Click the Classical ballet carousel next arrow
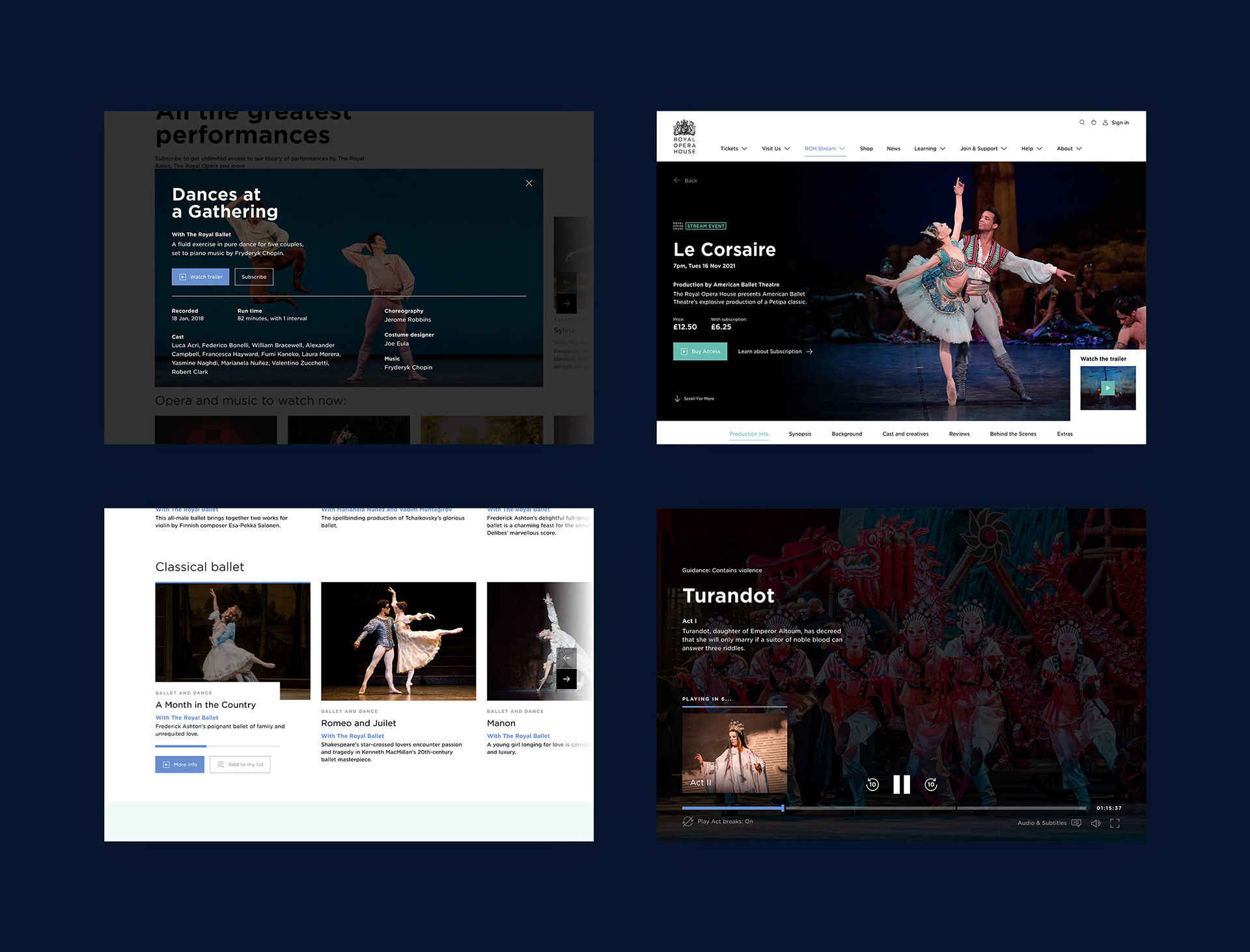The image size is (1250, 952). (x=566, y=679)
